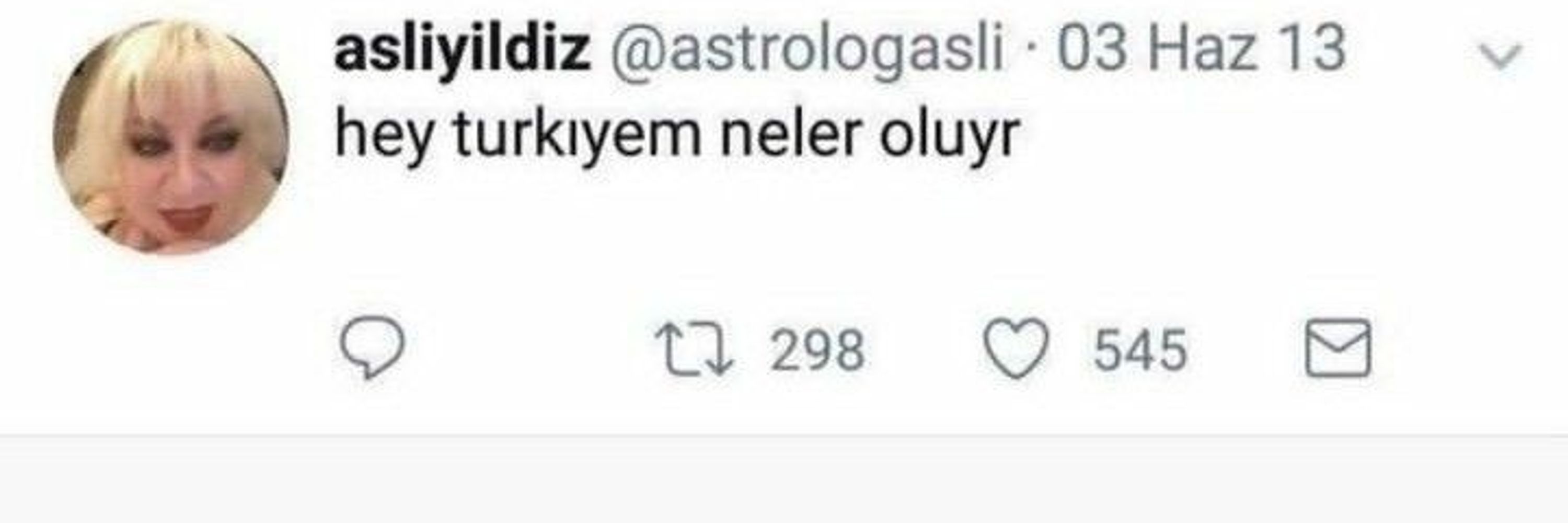Open asliyildiz's round profile picture
This screenshot has width=1568, height=523.
170,137
